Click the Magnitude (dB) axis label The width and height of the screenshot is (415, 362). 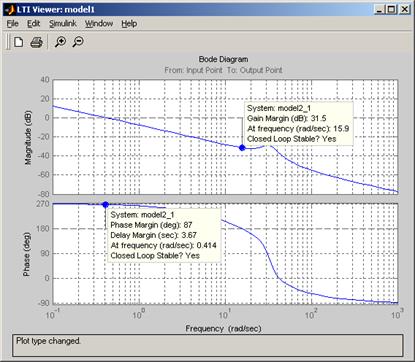tap(28, 137)
